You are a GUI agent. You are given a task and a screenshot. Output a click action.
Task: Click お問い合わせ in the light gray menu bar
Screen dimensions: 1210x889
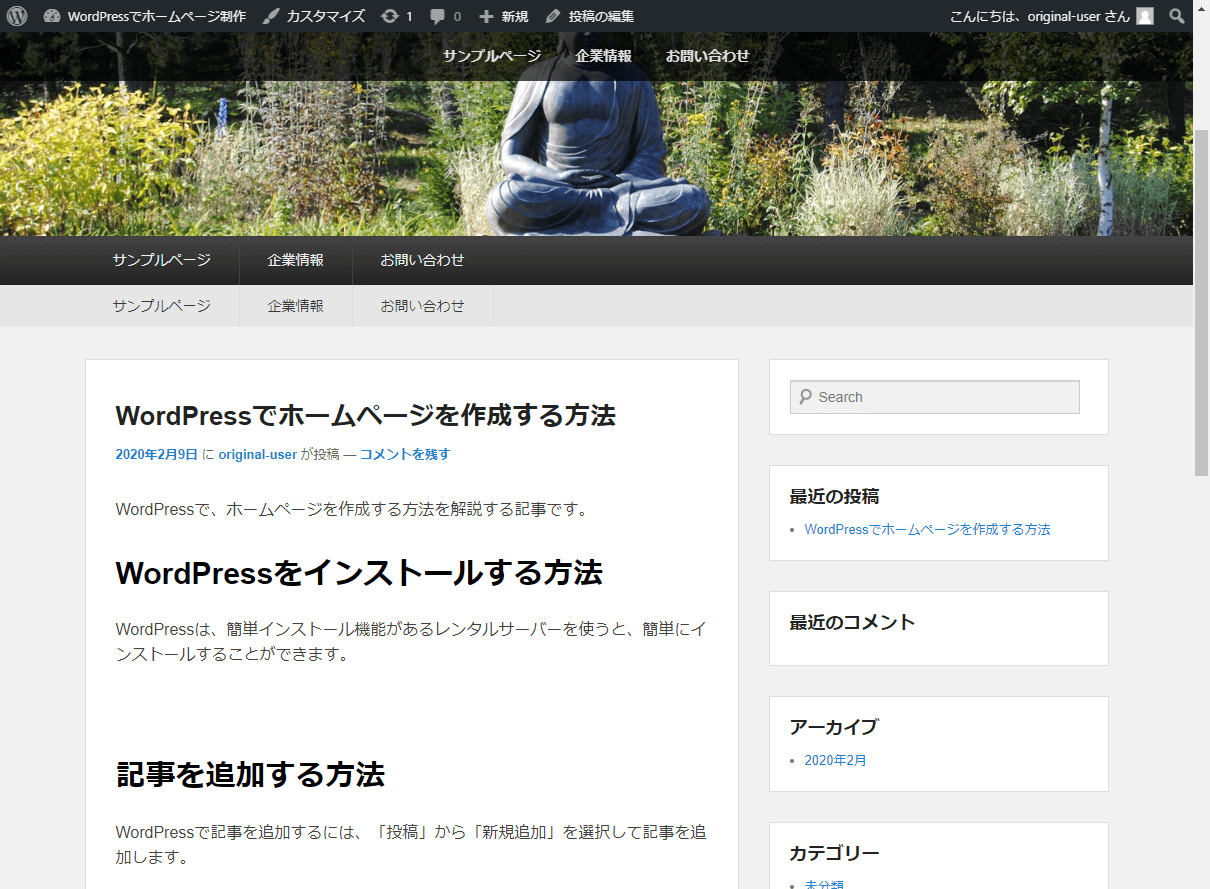(x=422, y=306)
